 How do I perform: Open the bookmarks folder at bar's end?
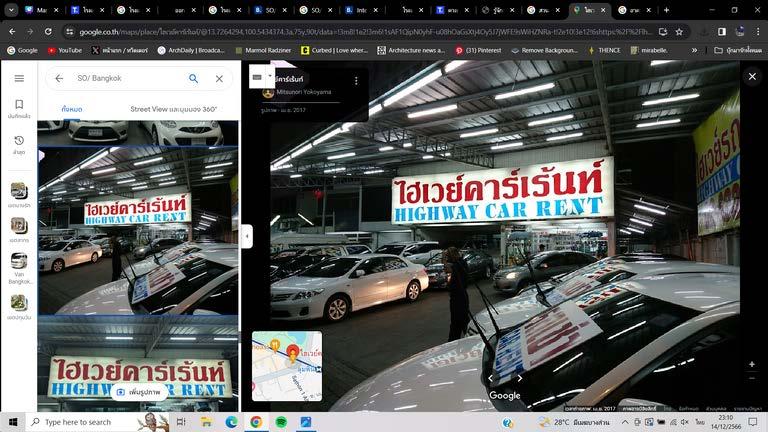738,50
